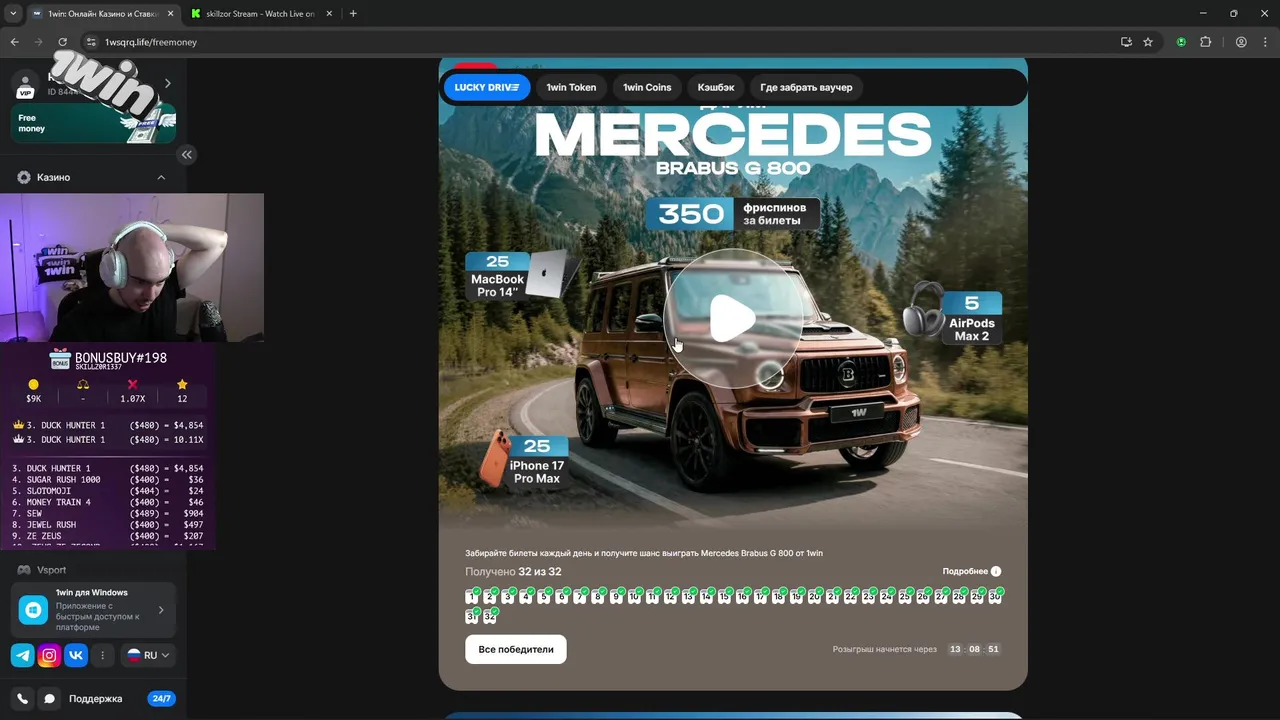Image resolution: width=1280 pixels, height=720 pixels.
Task: Open the Поддержка support link
Action: (x=95, y=699)
